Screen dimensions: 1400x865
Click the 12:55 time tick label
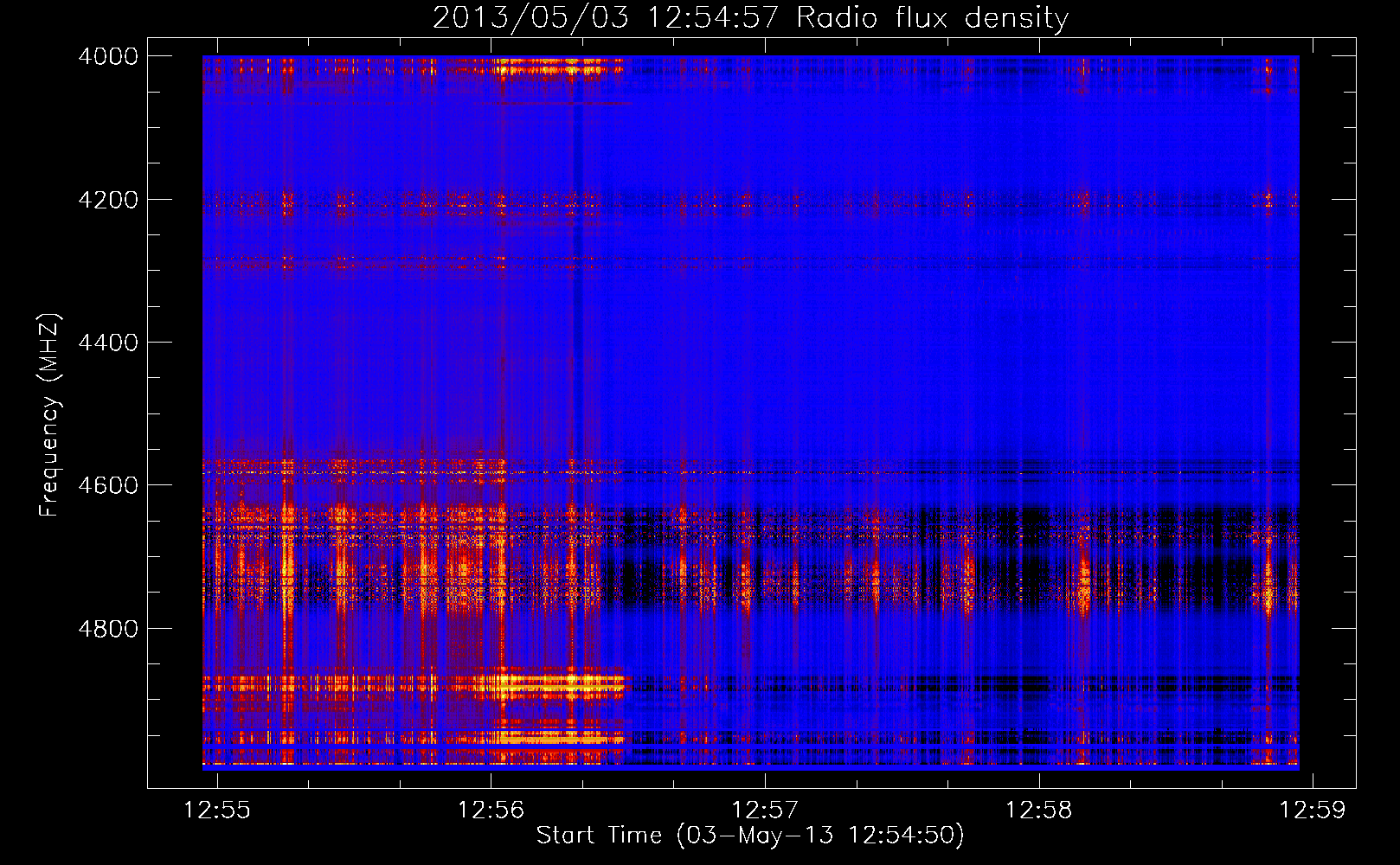coord(217,810)
